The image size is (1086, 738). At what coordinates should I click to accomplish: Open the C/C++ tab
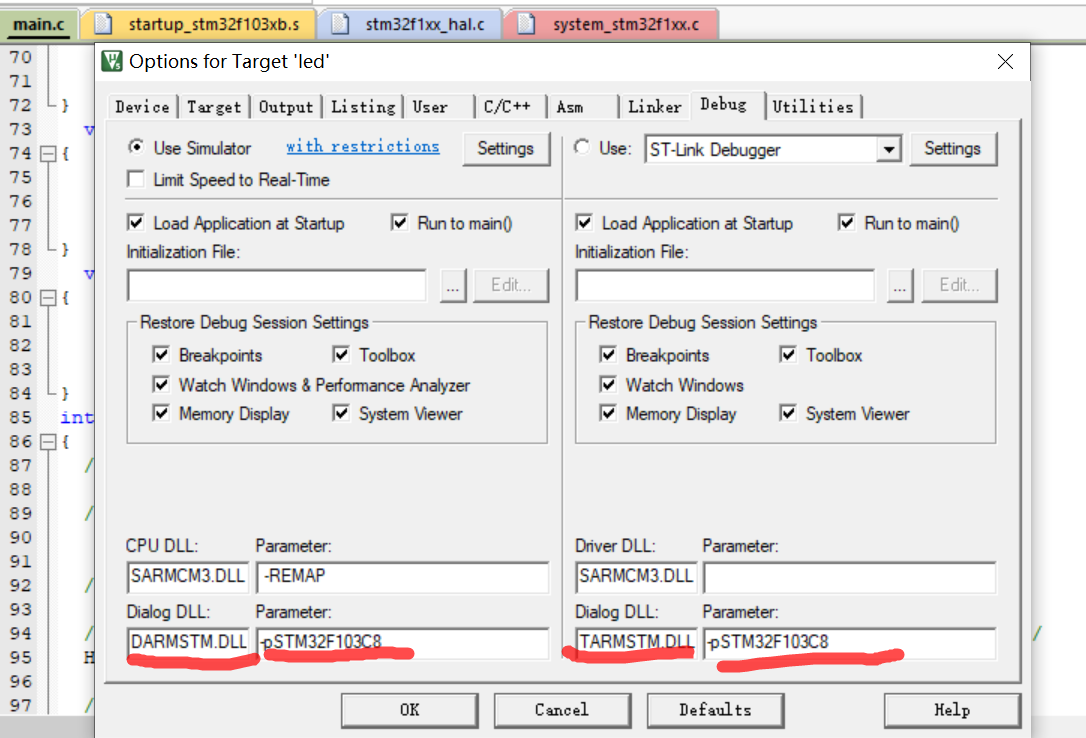(x=510, y=107)
